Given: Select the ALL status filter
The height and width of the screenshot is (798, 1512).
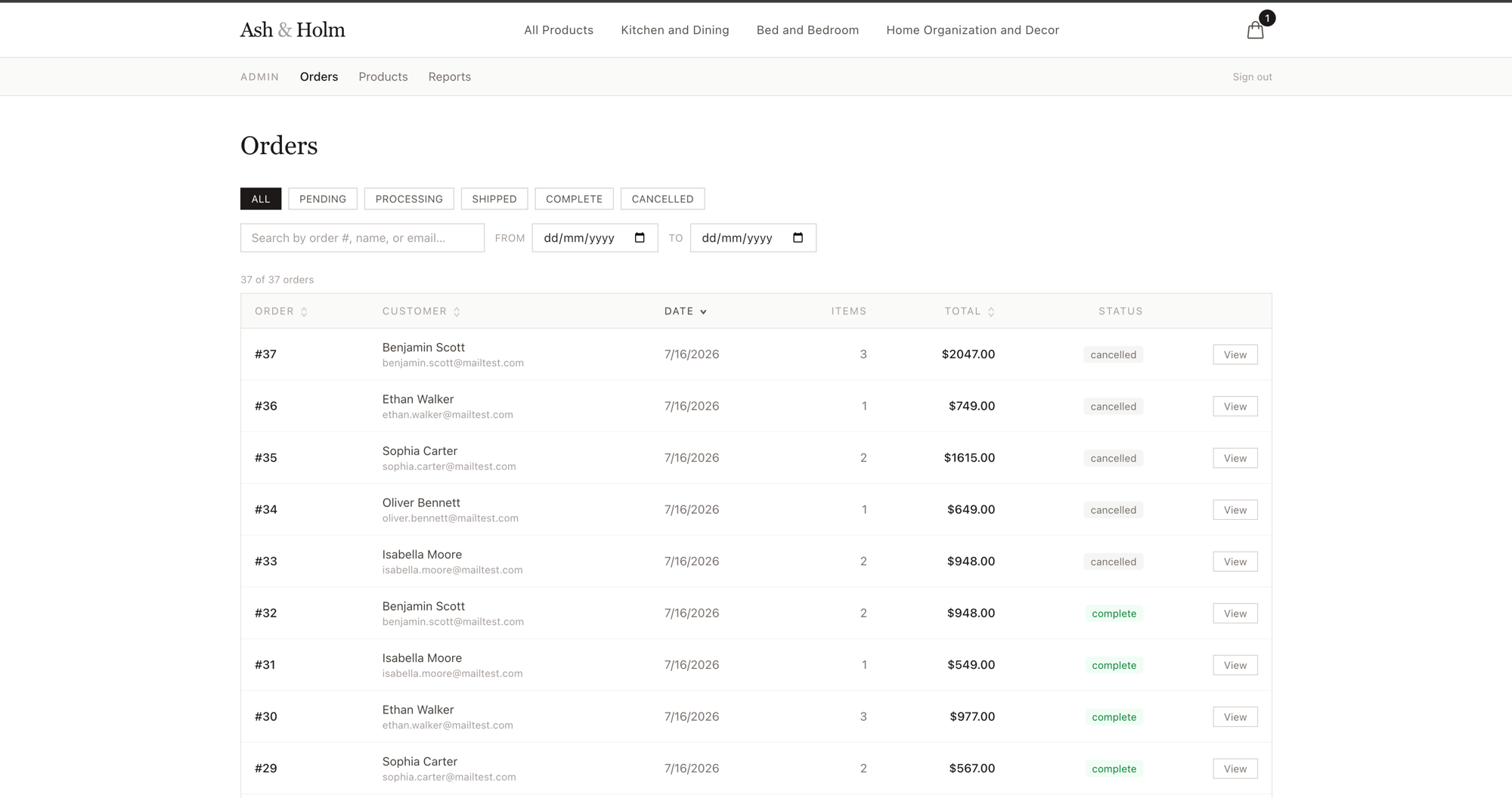Looking at the screenshot, I should coord(261,199).
